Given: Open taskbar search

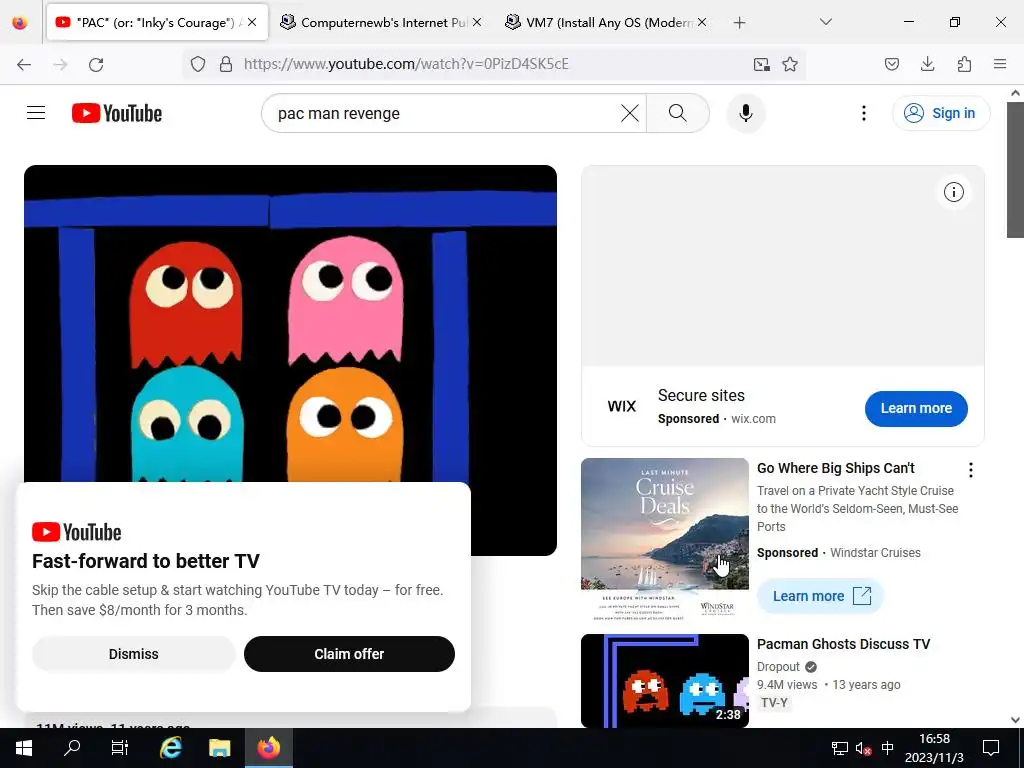Looking at the screenshot, I should (x=72, y=748).
